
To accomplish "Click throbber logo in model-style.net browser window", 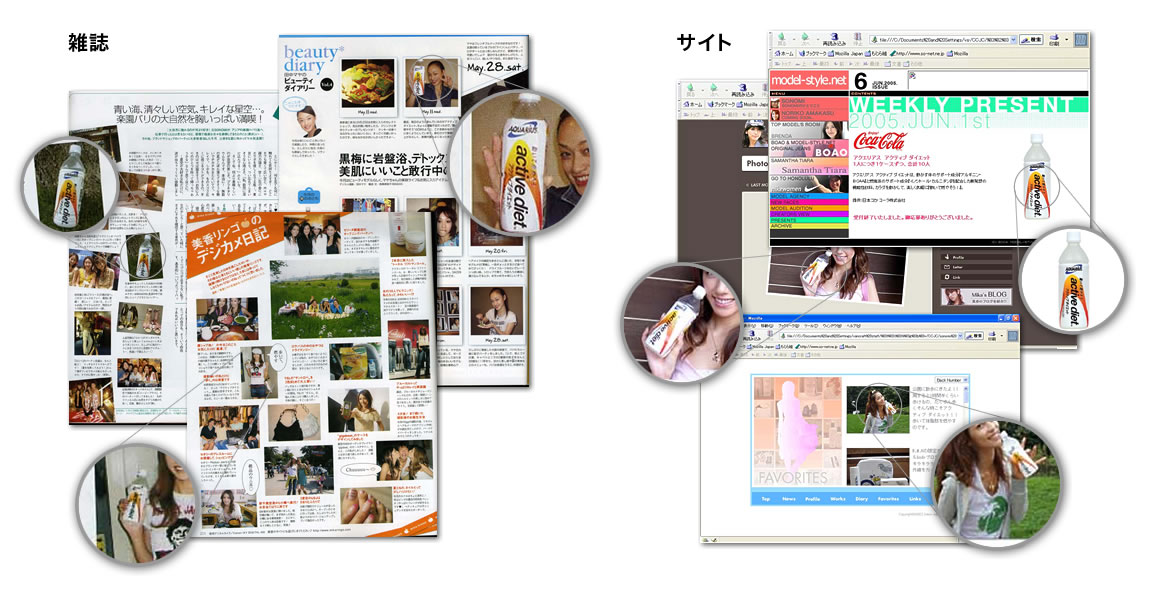I will (1081, 40).
